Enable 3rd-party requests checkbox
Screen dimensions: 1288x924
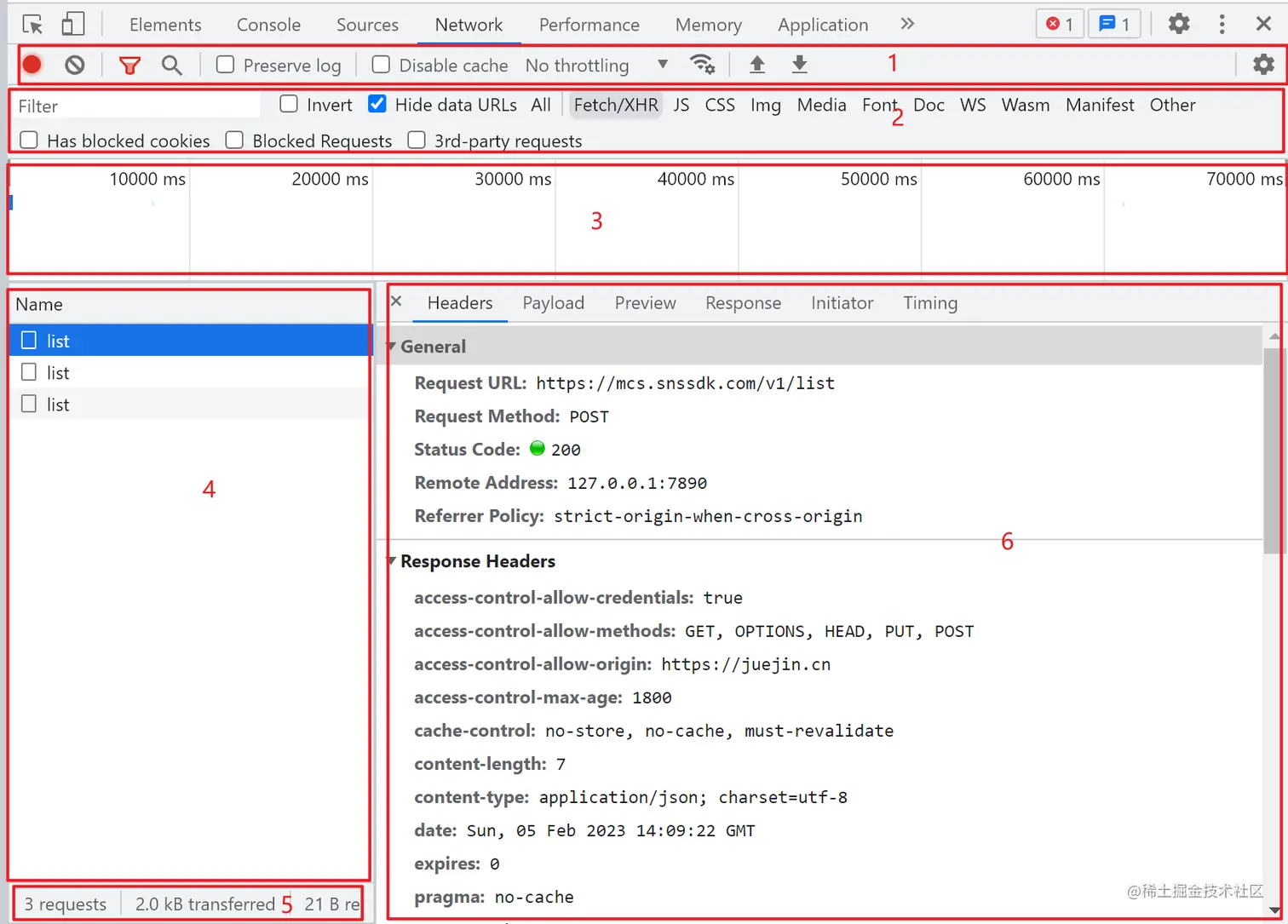(x=417, y=140)
